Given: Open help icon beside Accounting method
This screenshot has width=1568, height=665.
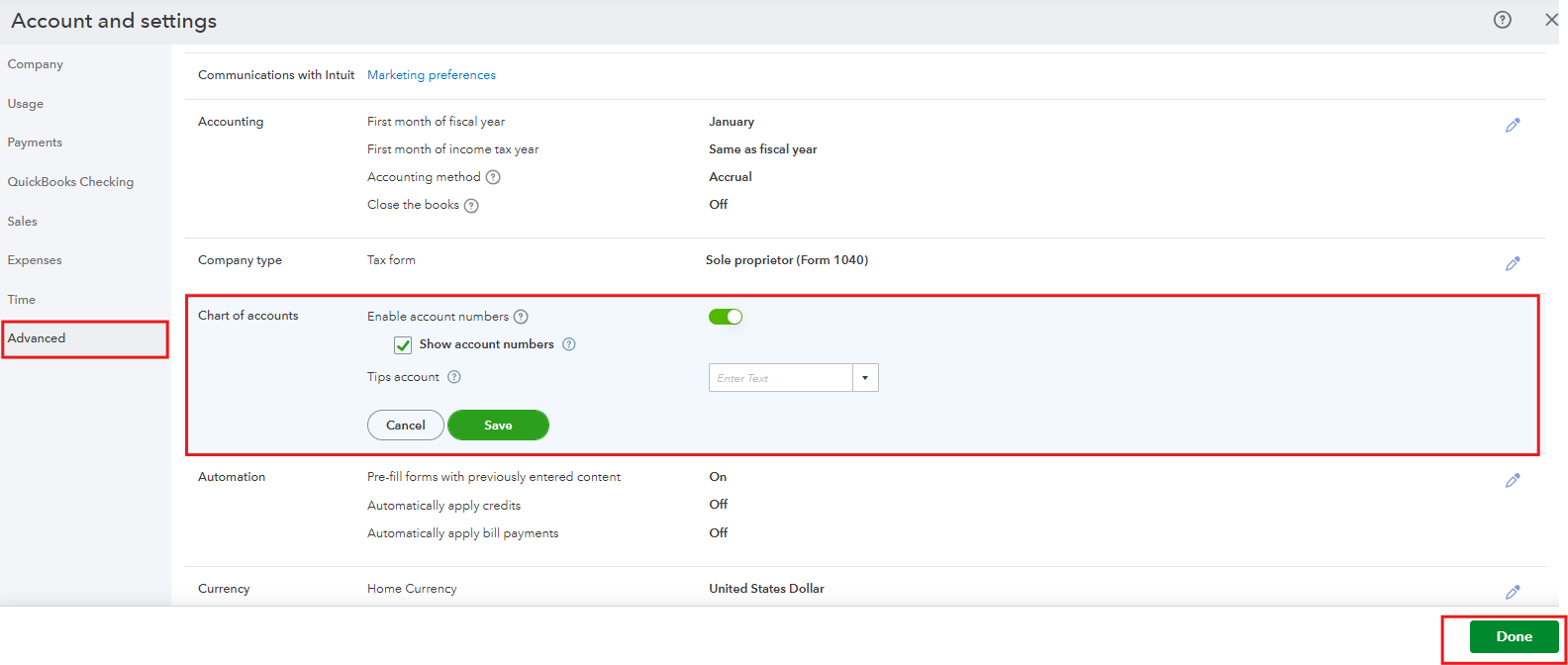Looking at the screenshot, I should pos(493,177).
